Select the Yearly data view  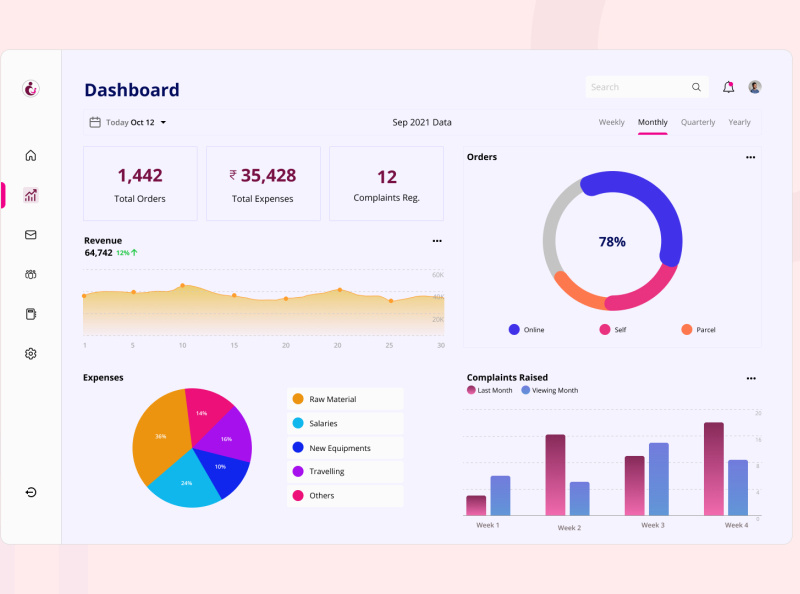740,121
